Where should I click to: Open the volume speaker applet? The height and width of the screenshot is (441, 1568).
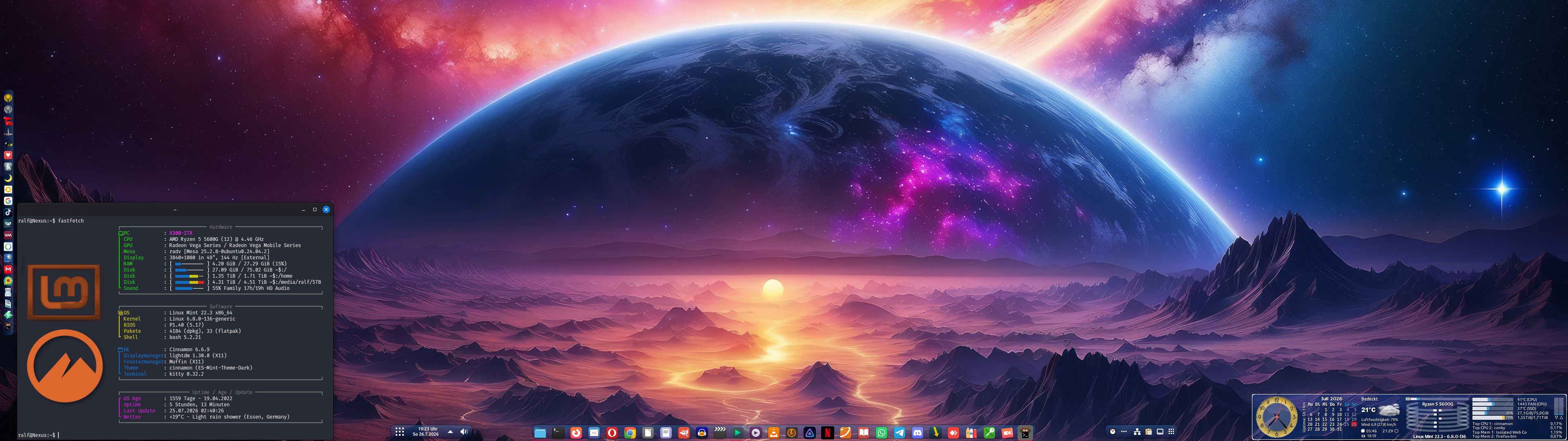[x=464, y=432]
